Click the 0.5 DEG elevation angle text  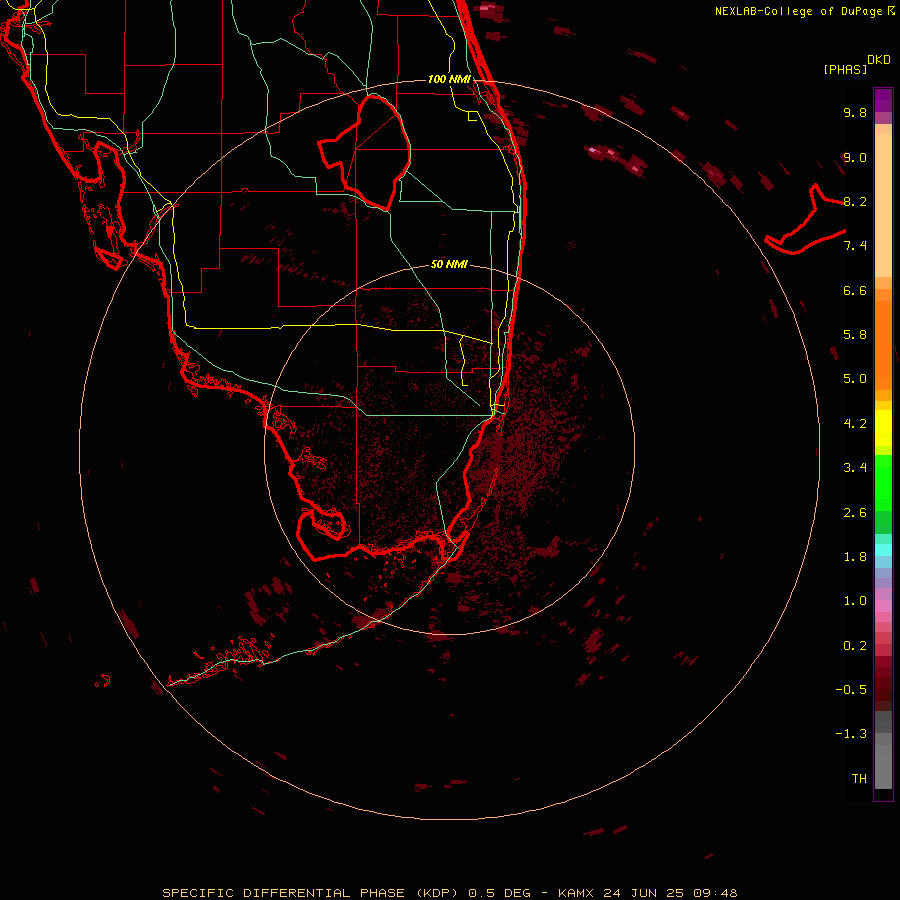499,893
